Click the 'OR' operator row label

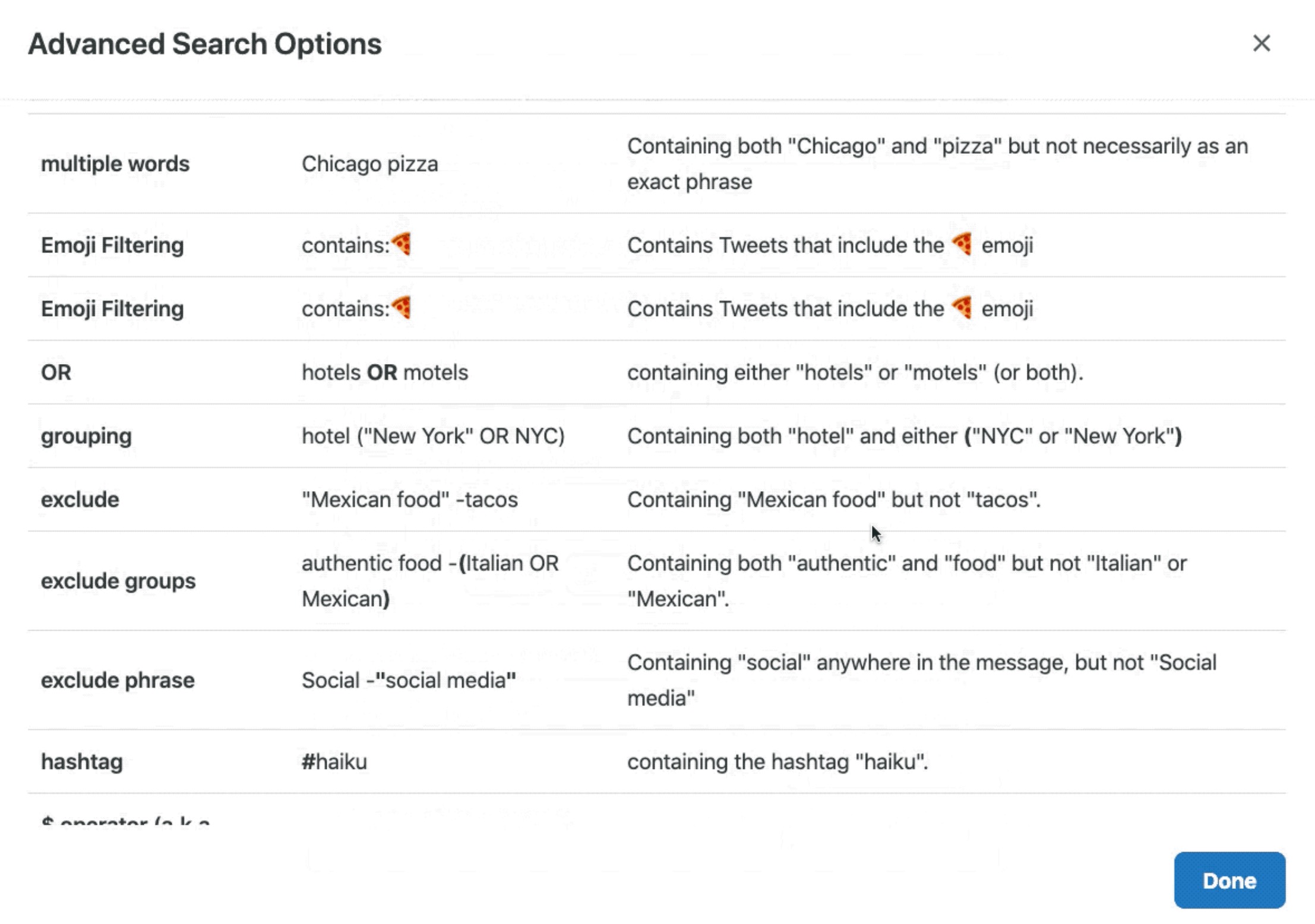tap(56, 372)
